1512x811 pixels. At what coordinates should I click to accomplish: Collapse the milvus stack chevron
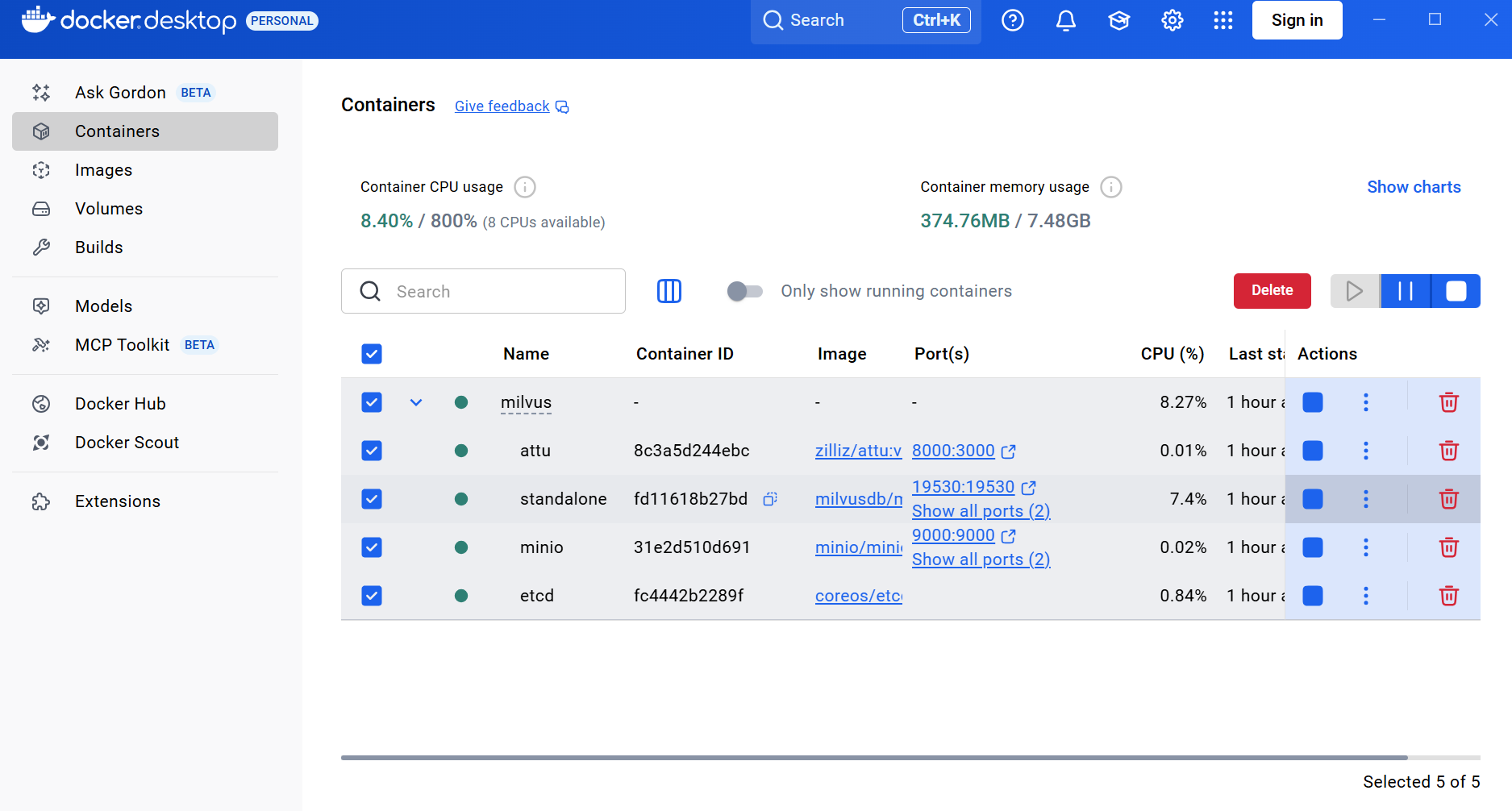pos(416,402)
